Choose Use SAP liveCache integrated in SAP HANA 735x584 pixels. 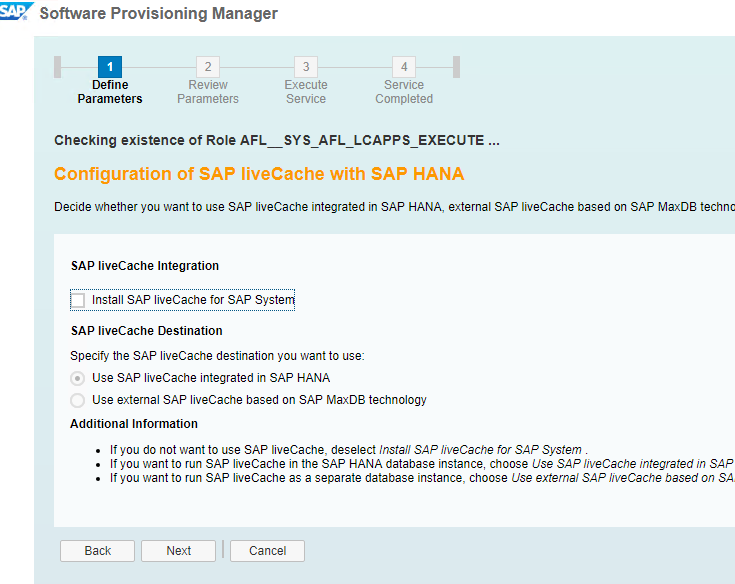pos(77,378)
